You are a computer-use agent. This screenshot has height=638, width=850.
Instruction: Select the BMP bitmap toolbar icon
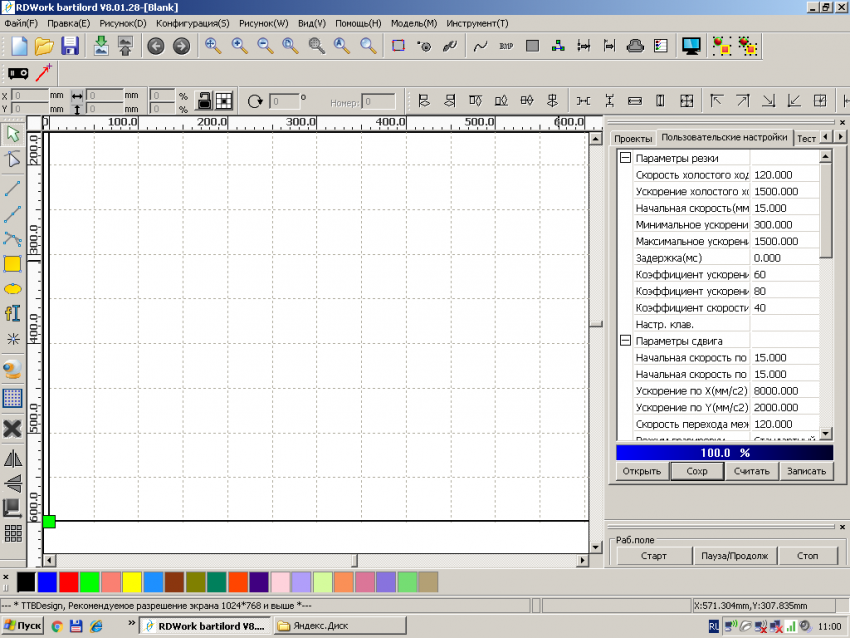pyautogui.click(x=506, y=45)
